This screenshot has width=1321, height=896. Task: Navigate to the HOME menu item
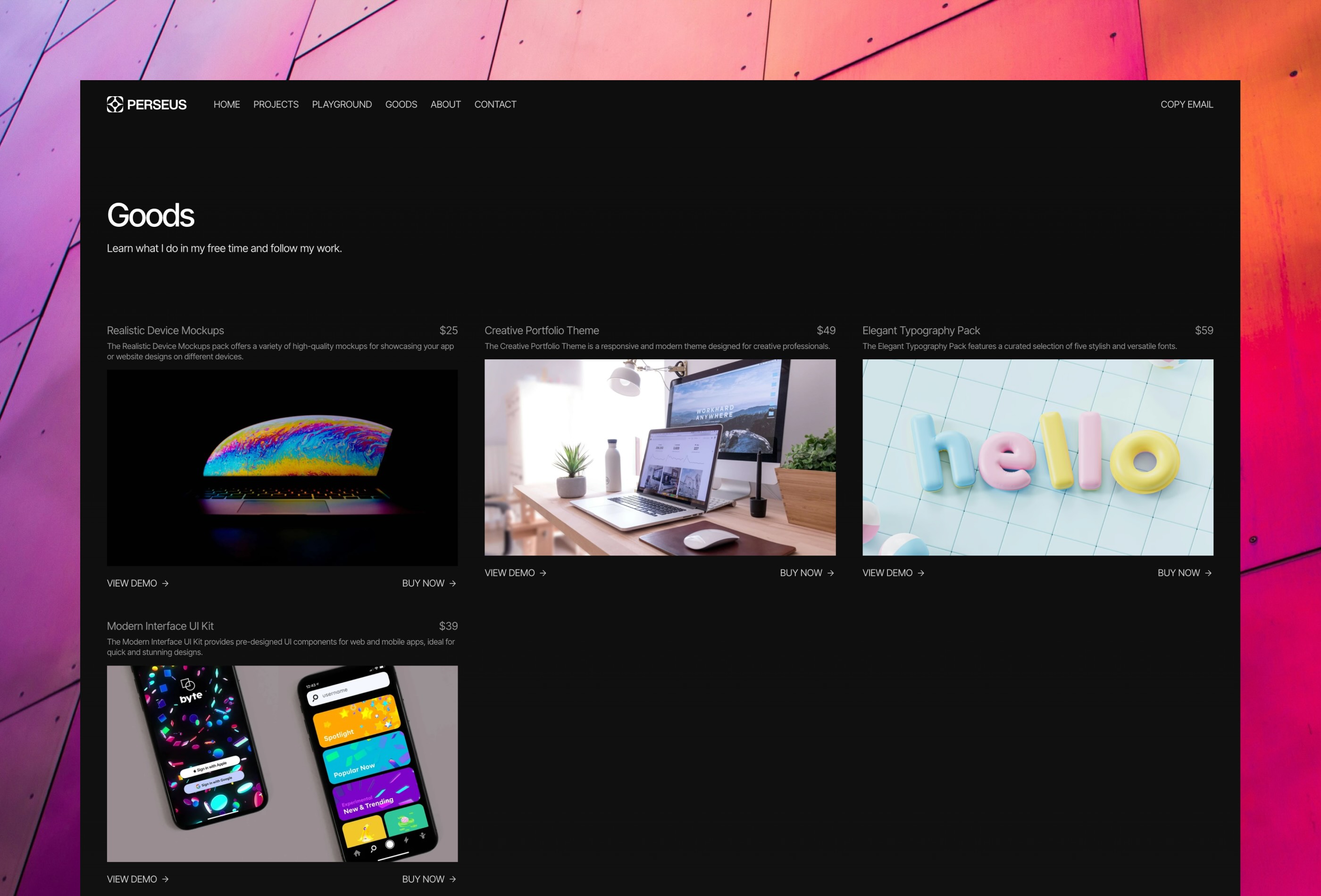[226, 104]
